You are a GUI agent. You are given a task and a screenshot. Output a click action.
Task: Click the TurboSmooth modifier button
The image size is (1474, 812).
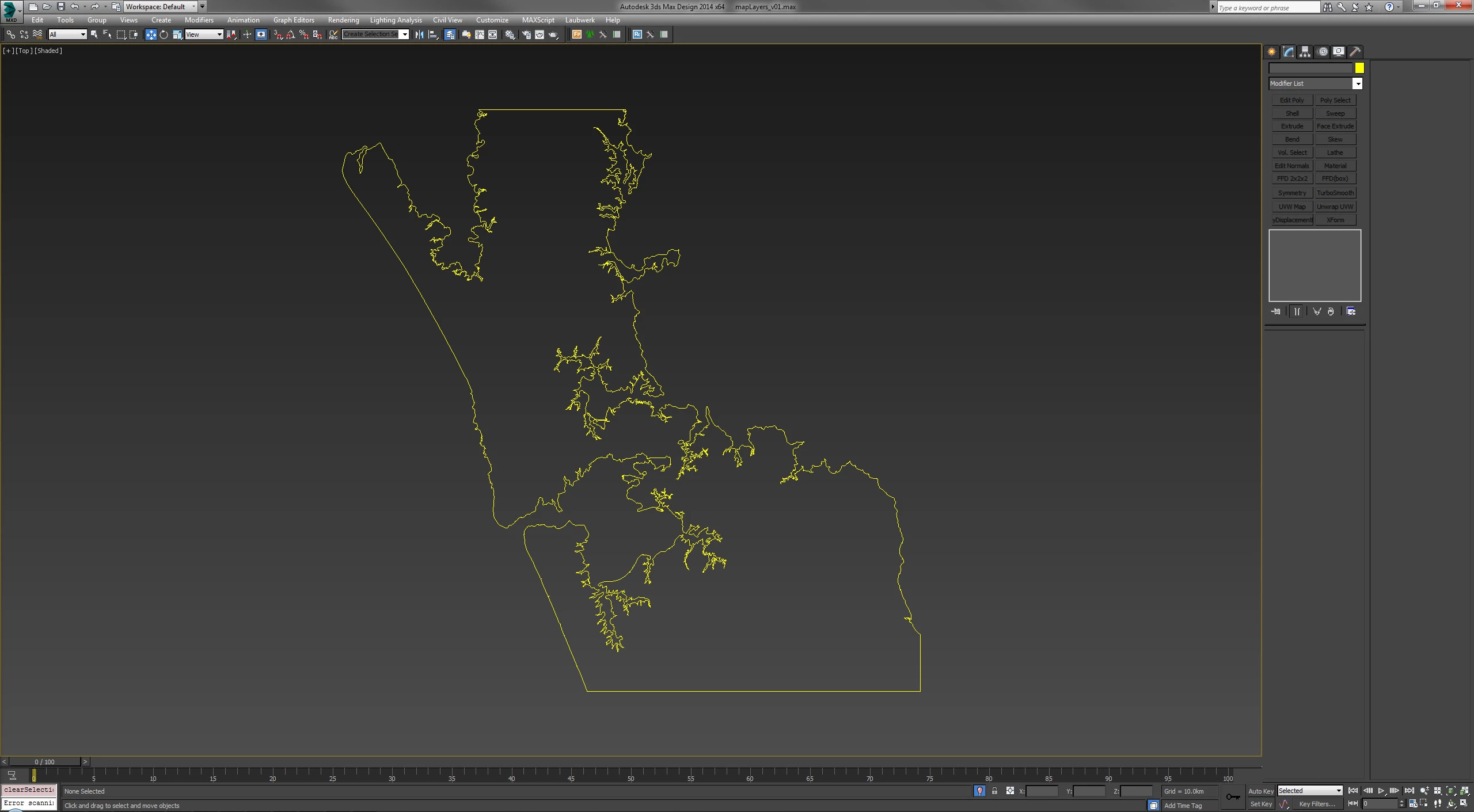1335,193
